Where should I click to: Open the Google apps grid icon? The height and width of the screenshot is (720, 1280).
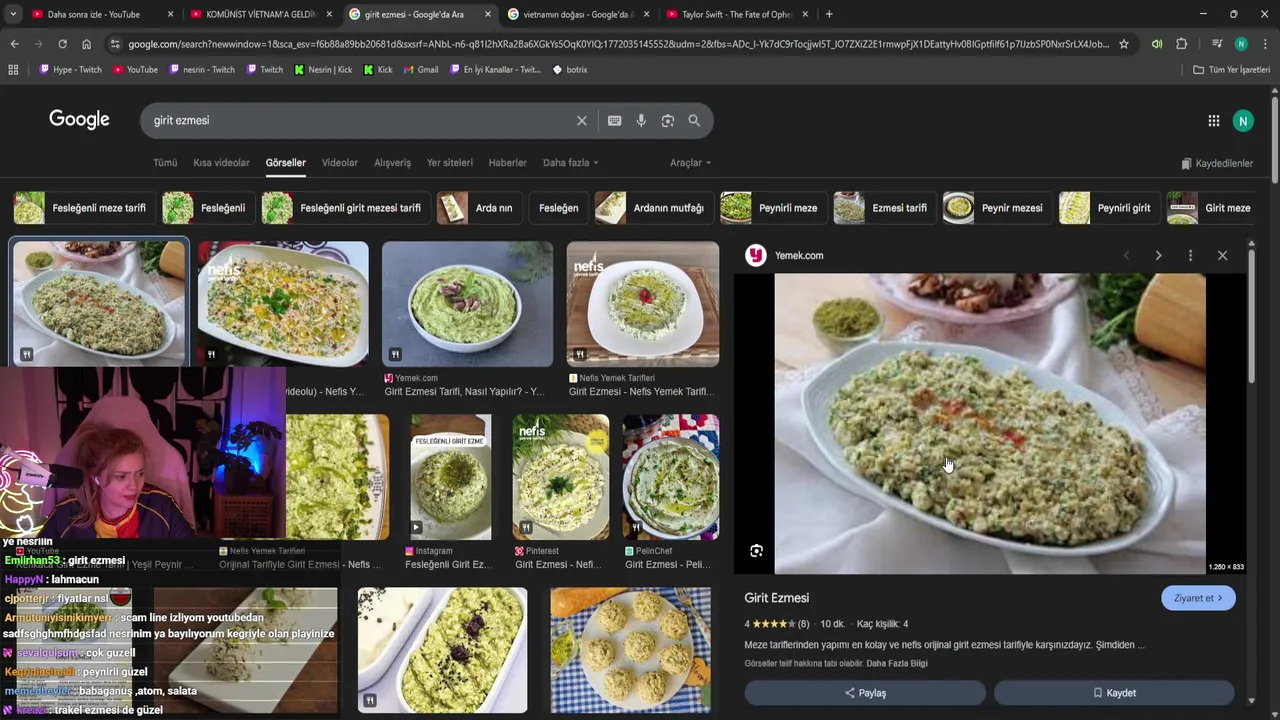pos(1213,121)
